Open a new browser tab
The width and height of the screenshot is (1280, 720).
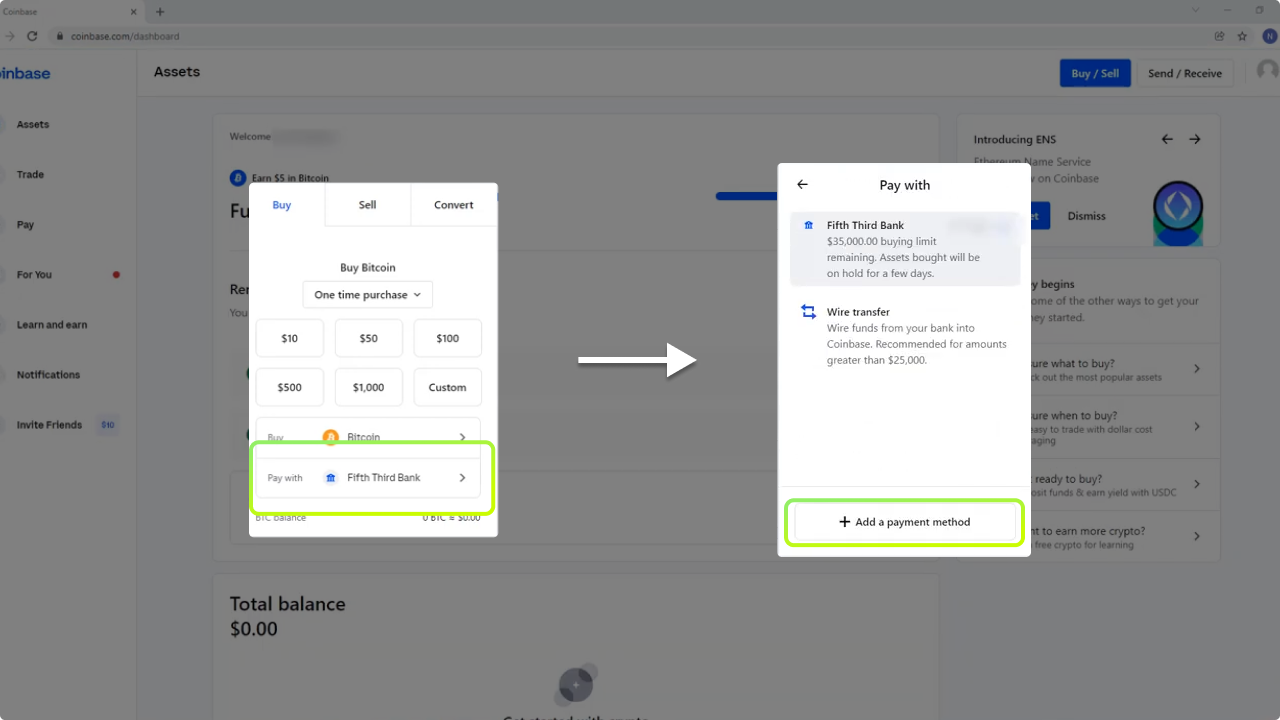point(160,11)
